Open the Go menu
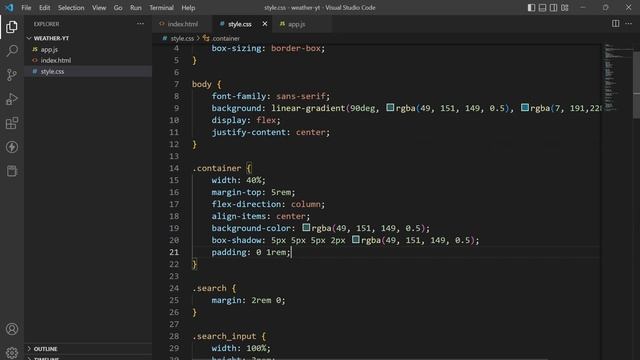 (118, 7)
